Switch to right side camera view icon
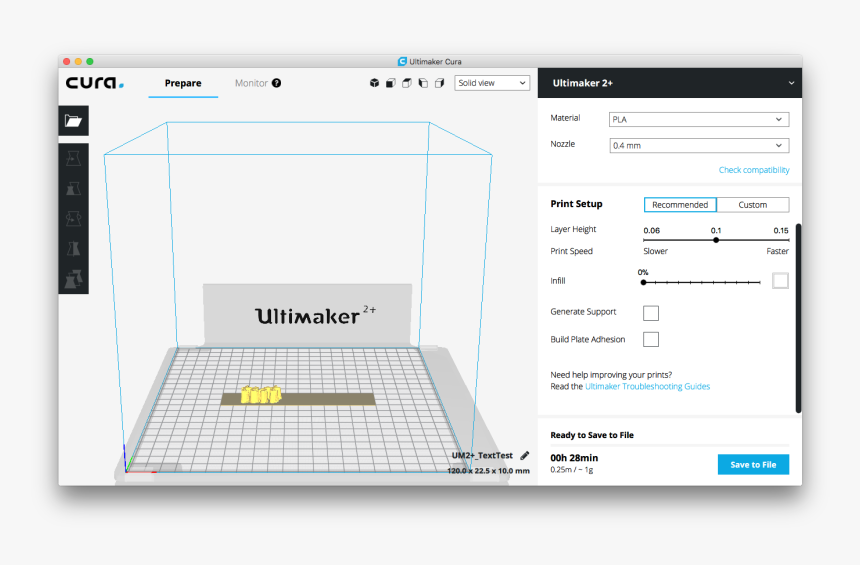 coord(439,83)
